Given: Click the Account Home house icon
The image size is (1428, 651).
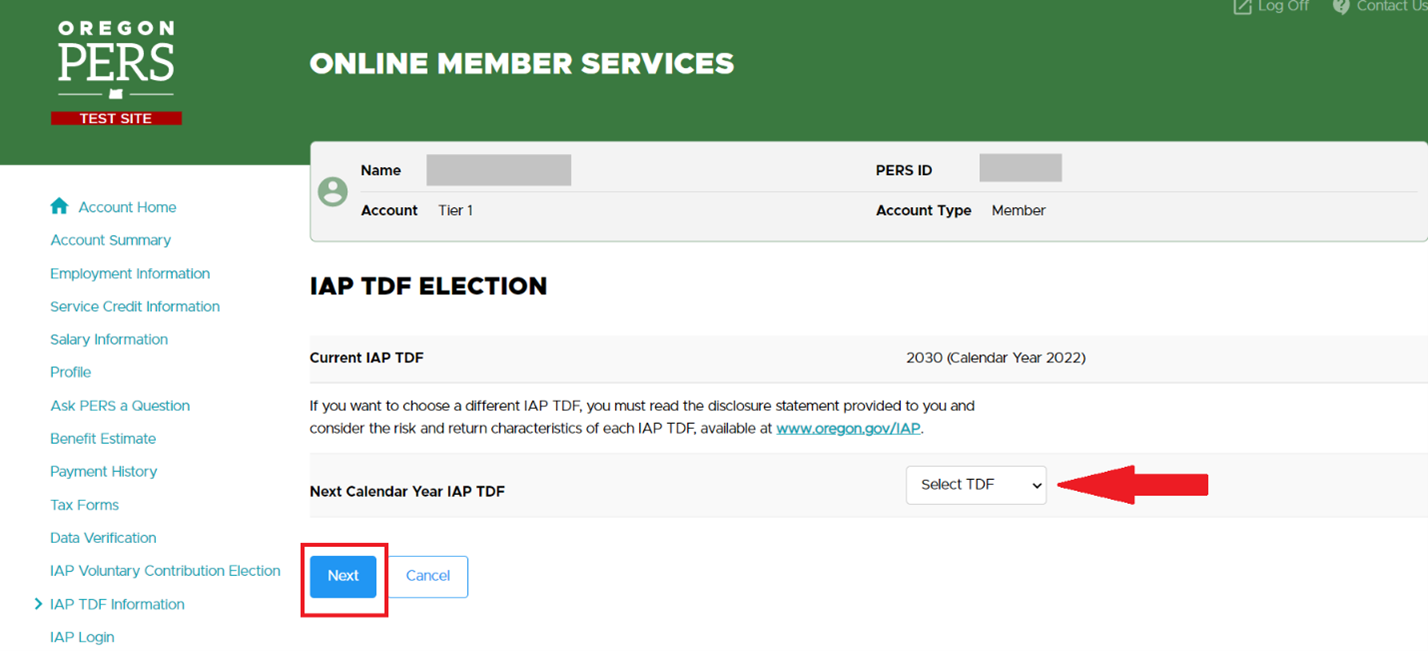Looking at the screenshot, I should coord(59,206).
